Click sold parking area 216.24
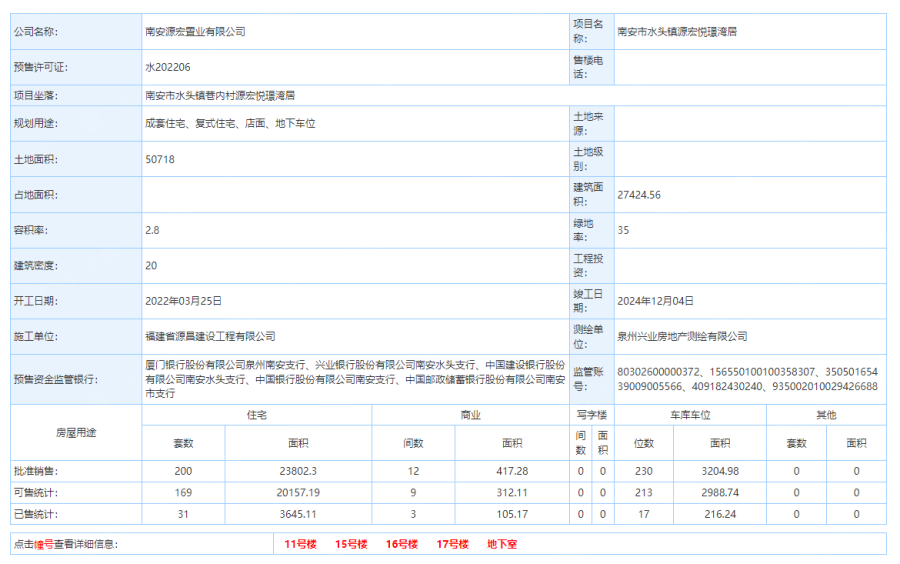Viewport: 900px width, 564px height. (x=720, y=514)
